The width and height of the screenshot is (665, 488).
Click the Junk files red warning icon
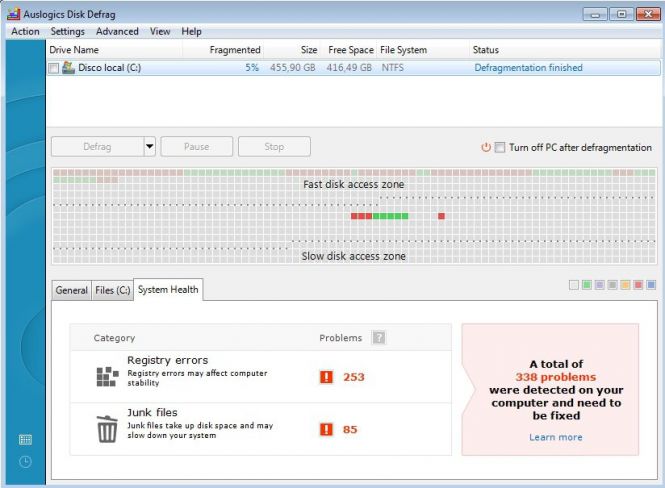click(x=326, y=429)
